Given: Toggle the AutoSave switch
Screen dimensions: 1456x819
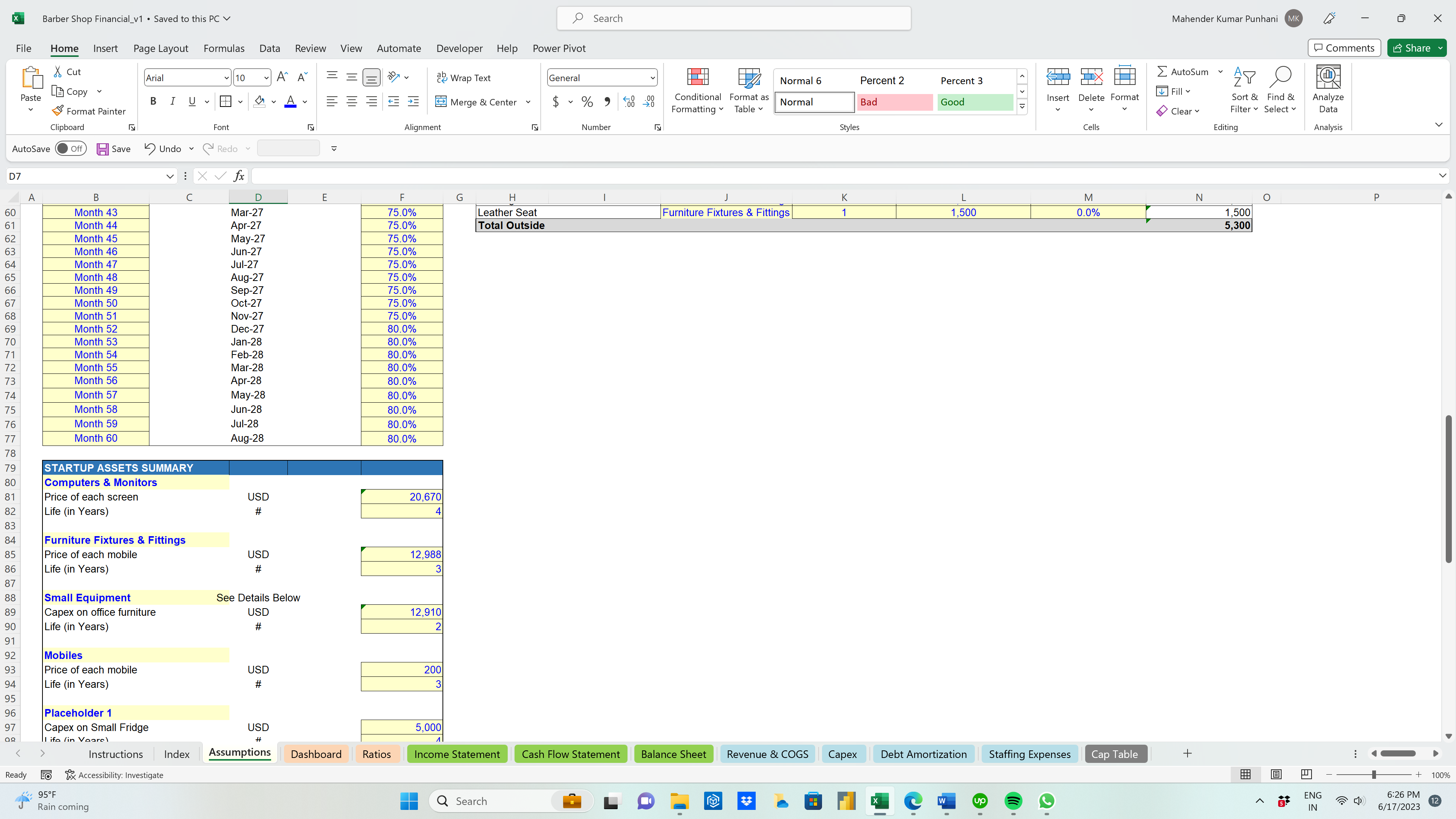Looking at the screenshot, I should point(71,149).
